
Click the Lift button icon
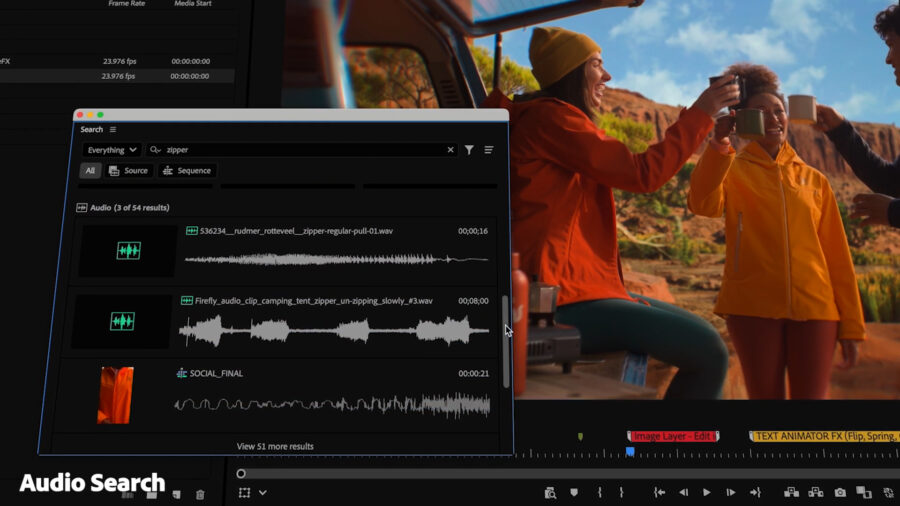click(792, 492)
